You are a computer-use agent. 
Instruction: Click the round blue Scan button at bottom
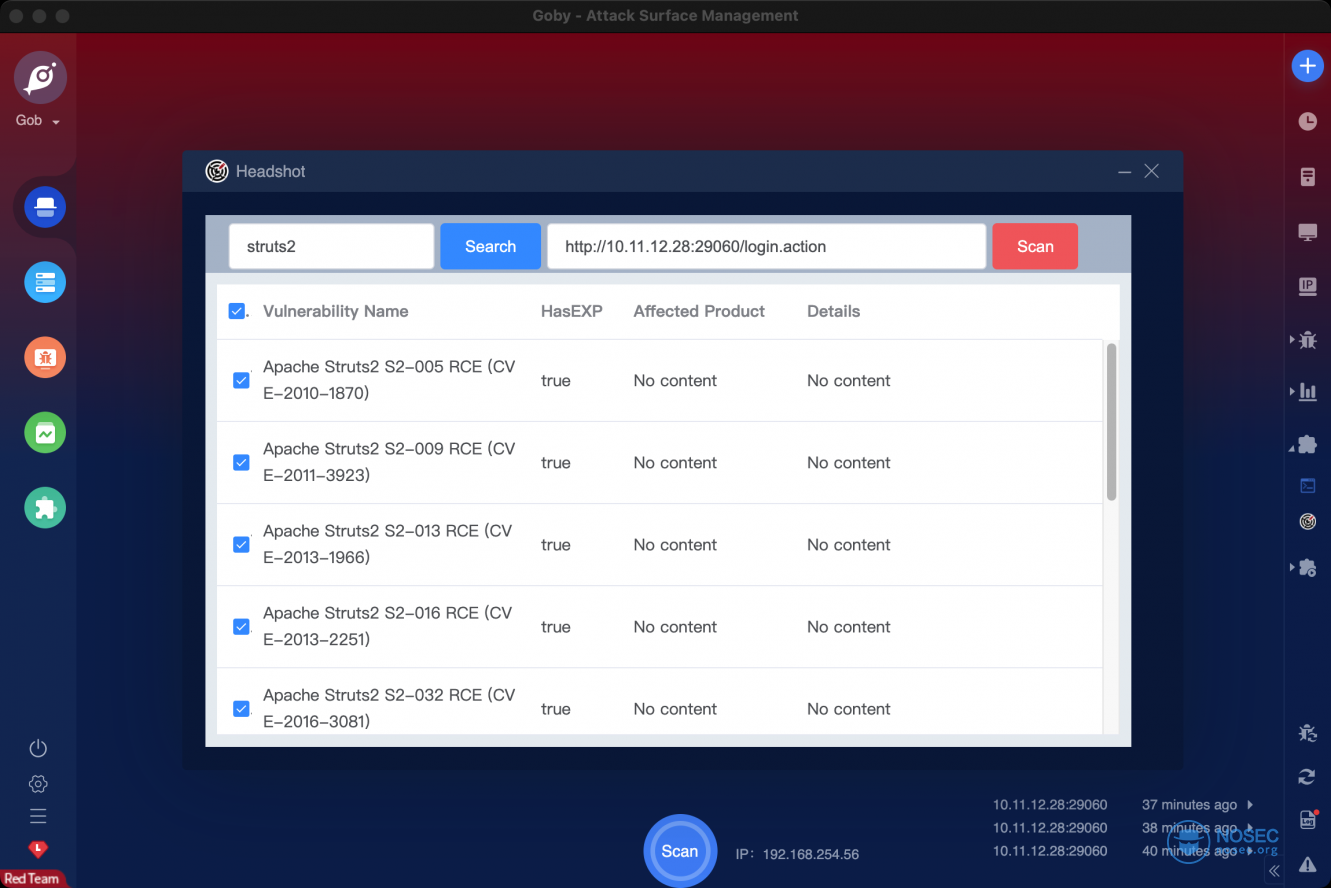(680, 851)
